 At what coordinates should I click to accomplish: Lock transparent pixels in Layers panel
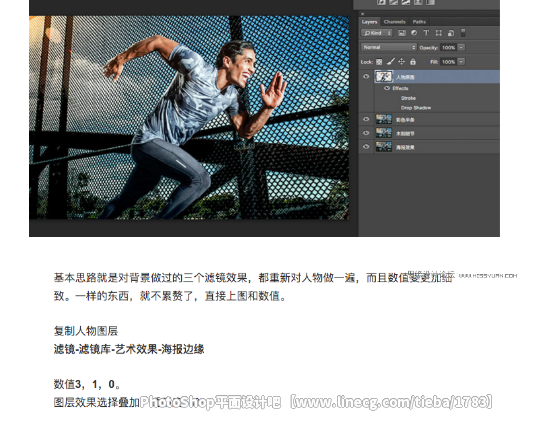click(x=379, y=62)
